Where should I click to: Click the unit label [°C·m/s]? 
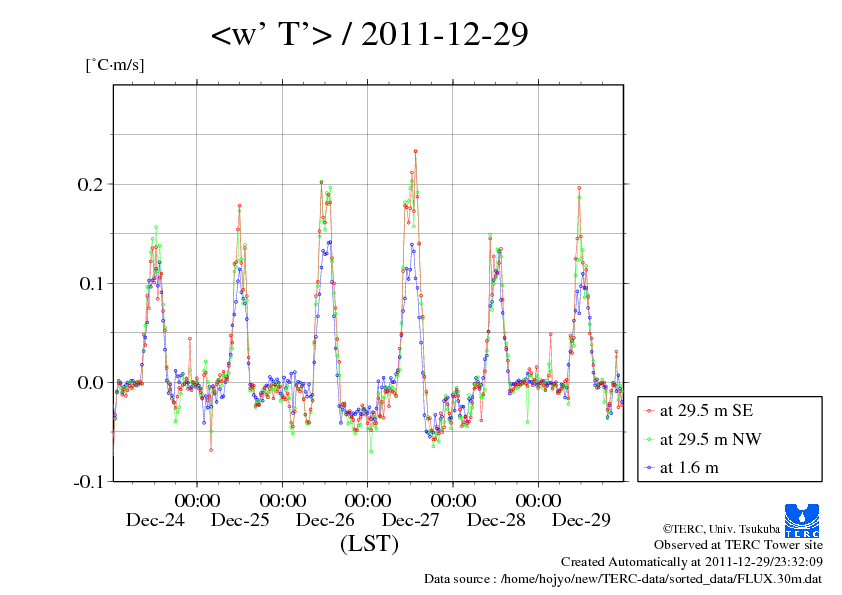[x=115, y=65]
